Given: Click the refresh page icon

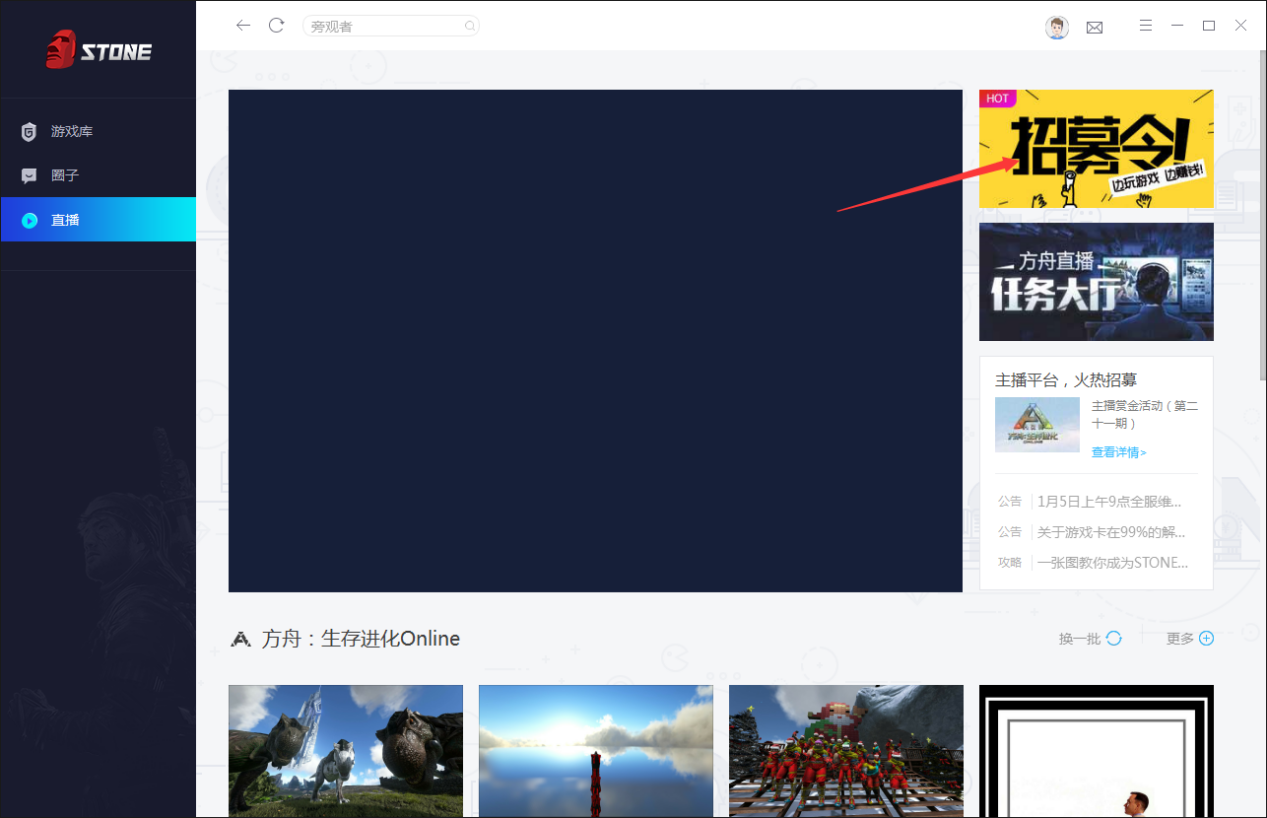Looking at the screenshot, I should [x=277, y=25].
